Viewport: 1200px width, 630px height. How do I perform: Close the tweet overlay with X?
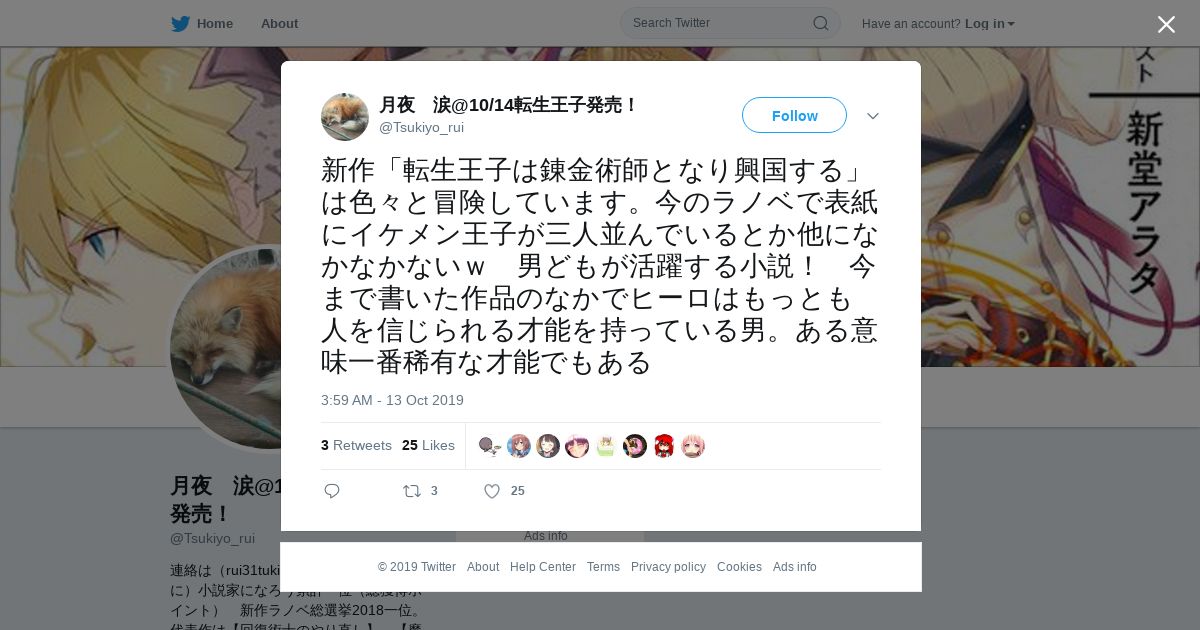(1166, 24)
